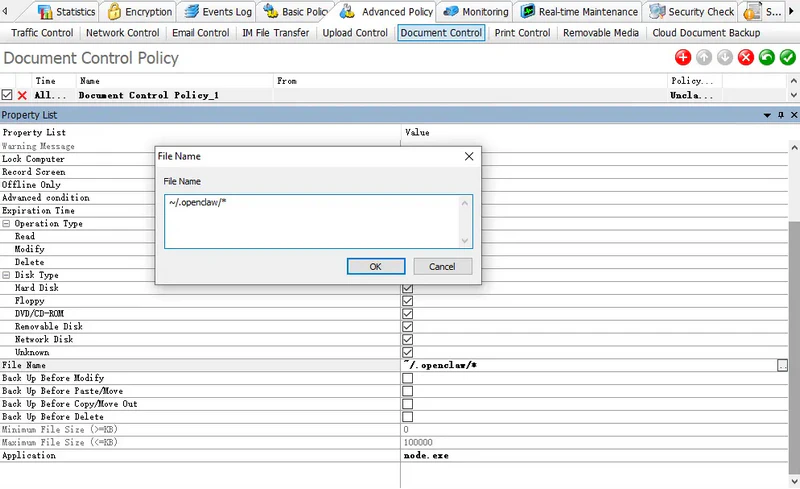Close the Property List panel
This screenshot has height=489, width=800.
tap(794, 115)
